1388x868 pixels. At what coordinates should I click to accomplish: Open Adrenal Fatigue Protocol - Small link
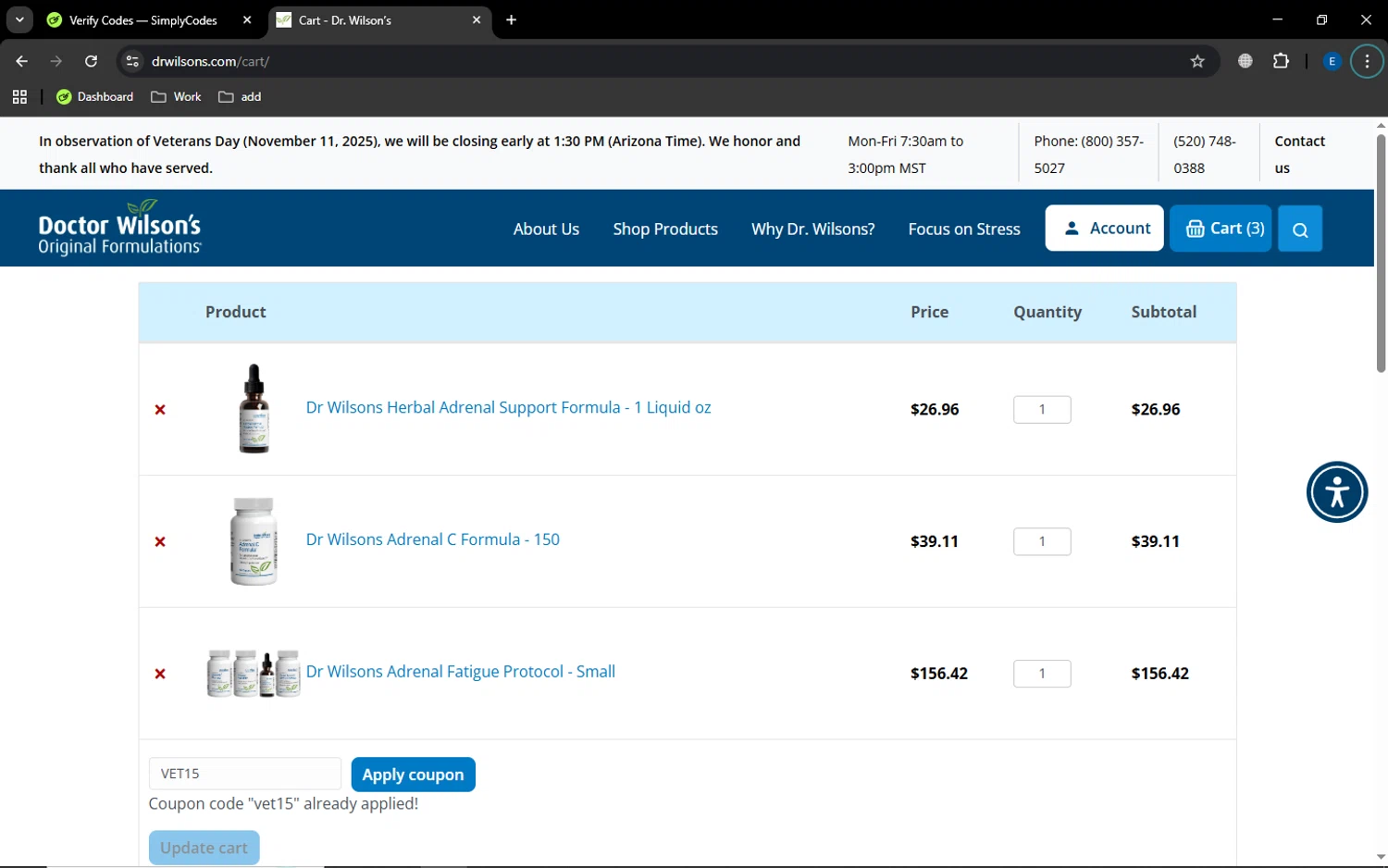(460, 672)
